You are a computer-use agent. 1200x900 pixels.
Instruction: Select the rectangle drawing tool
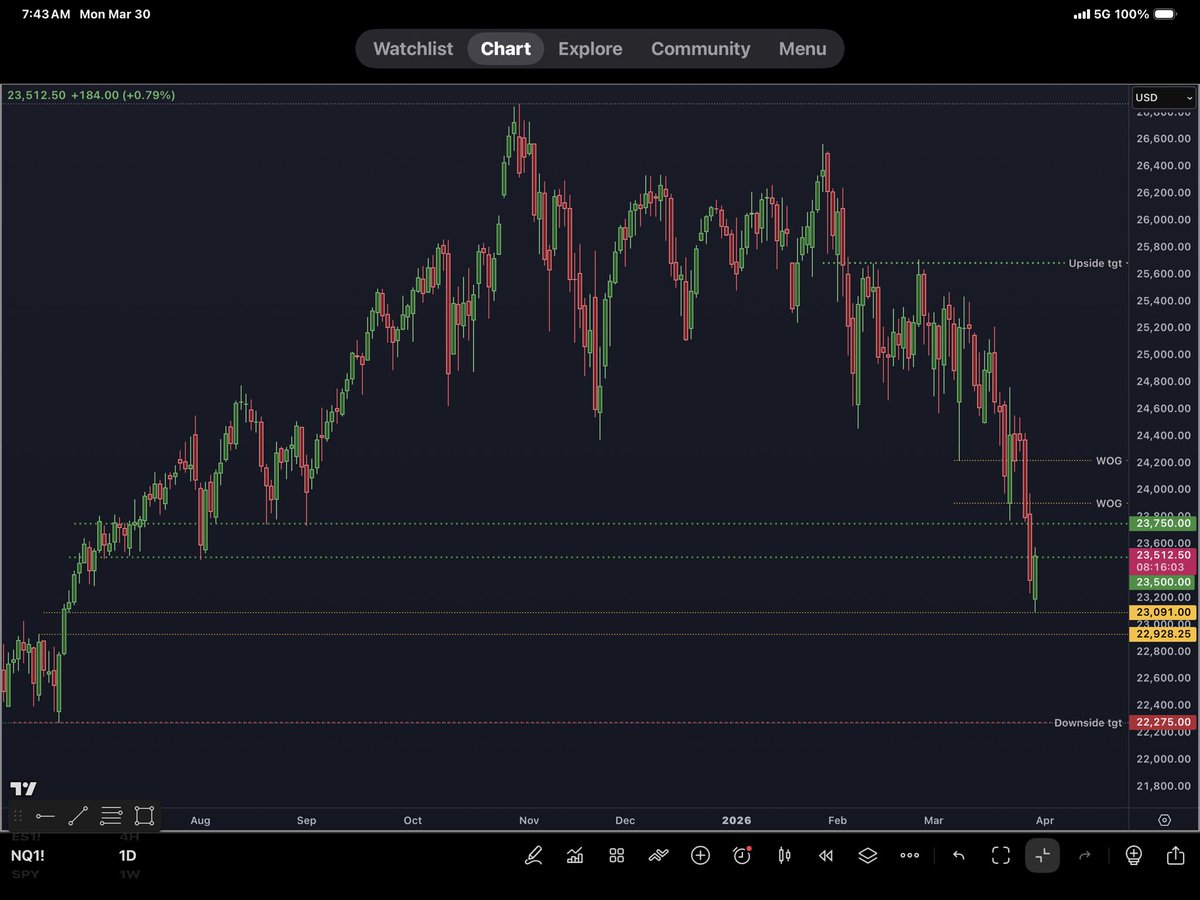[x=144, y=816]
